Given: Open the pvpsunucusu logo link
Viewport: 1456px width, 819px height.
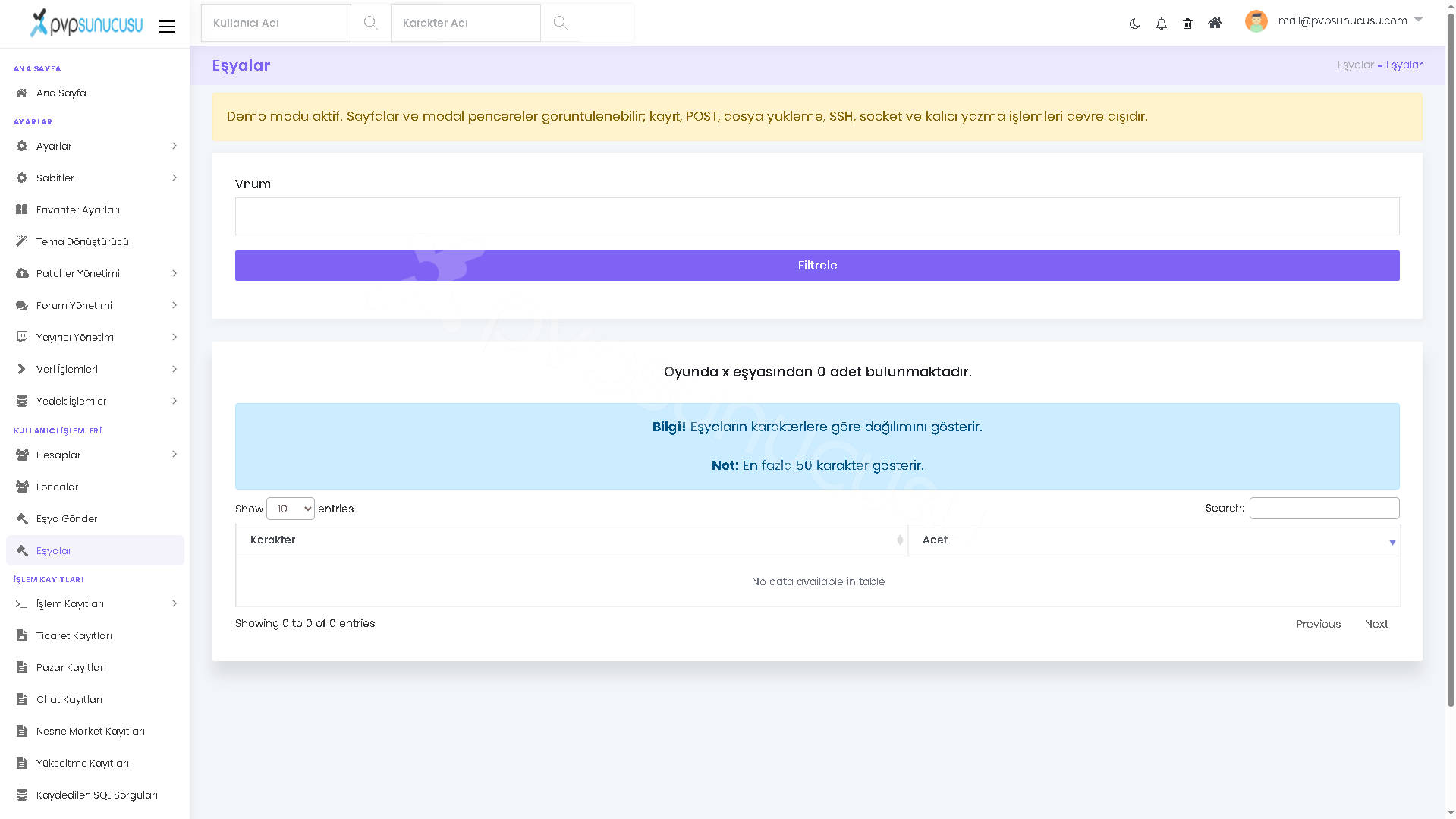Looking at the screenshot, I should pos(86,24).
